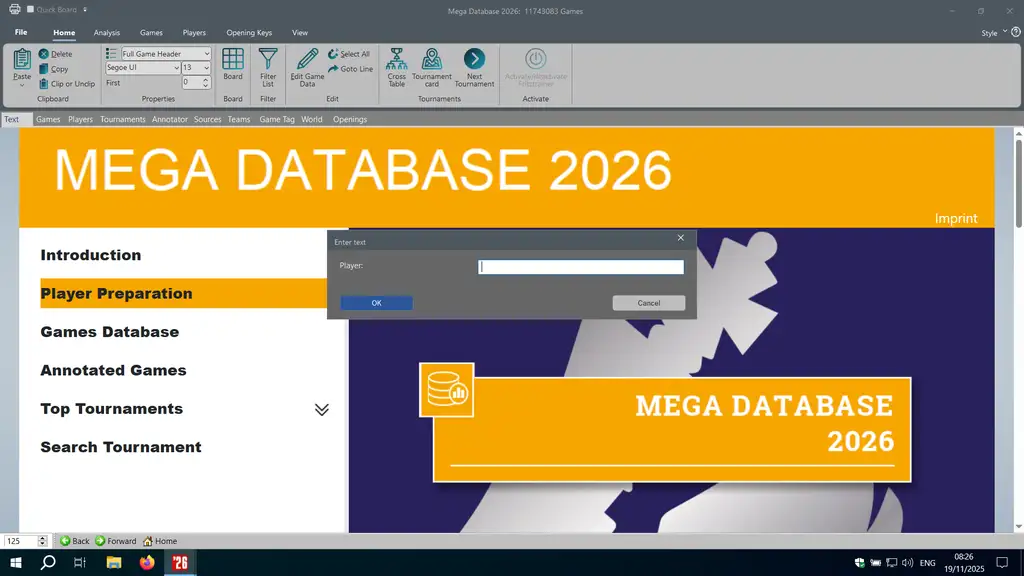Go to Next Tournament
Screen dimensions: 1024x576
(474, 60)
